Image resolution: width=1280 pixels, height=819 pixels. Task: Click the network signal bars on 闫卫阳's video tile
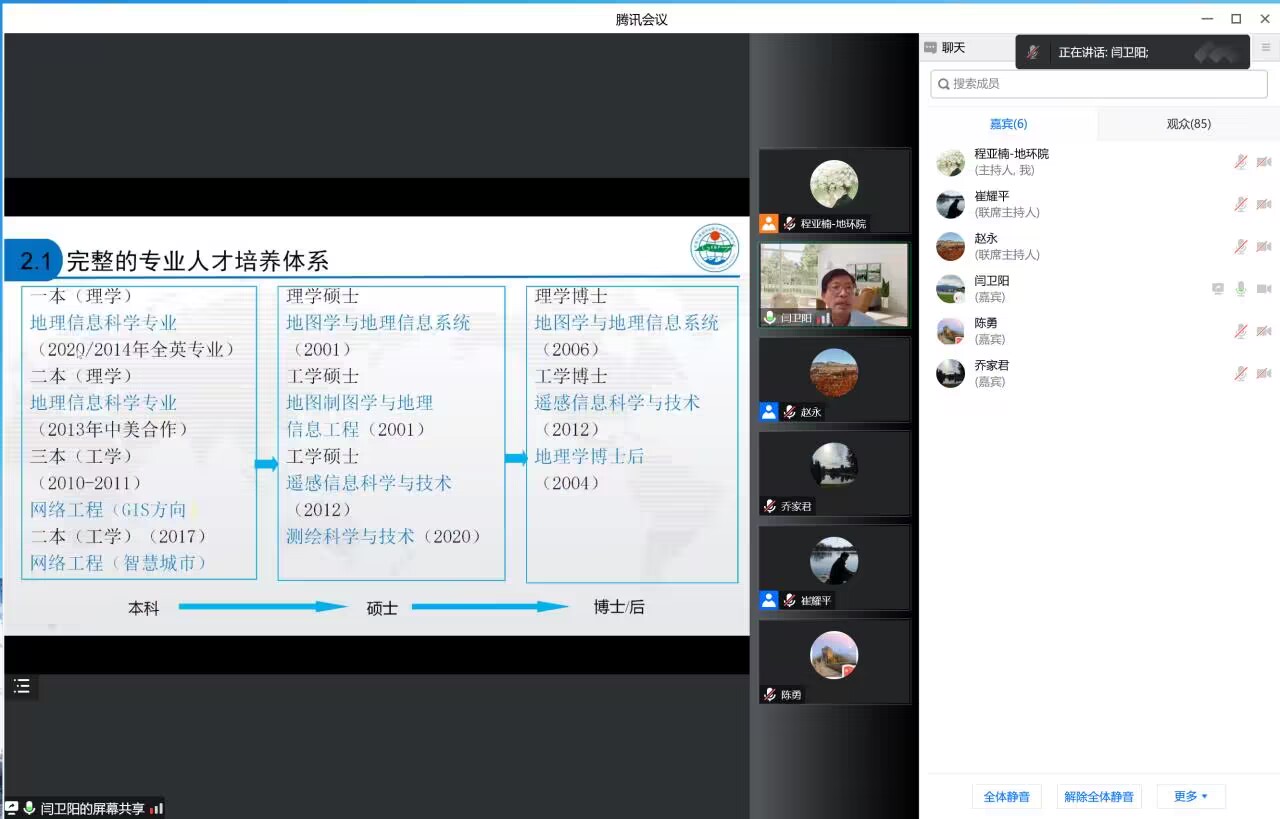pos(823,318)
